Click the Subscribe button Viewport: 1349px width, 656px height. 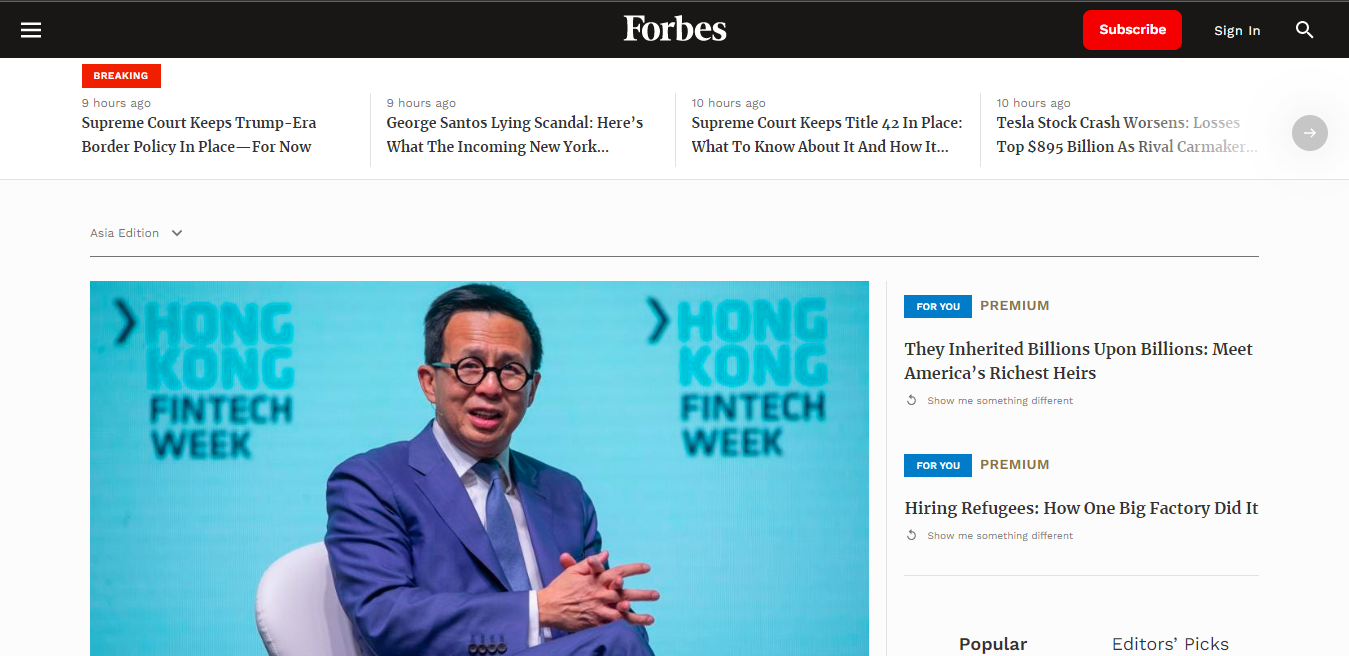1132,30
